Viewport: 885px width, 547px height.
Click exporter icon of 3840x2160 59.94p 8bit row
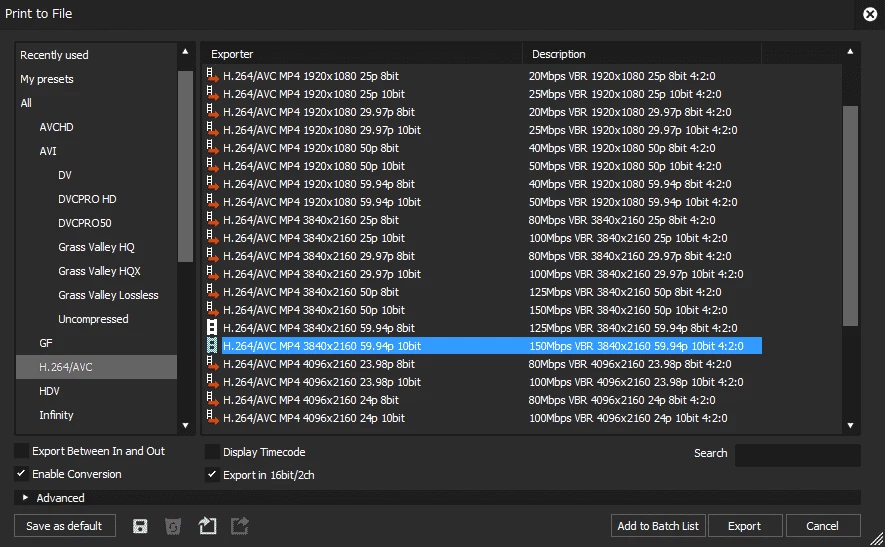tap(212, 328)
